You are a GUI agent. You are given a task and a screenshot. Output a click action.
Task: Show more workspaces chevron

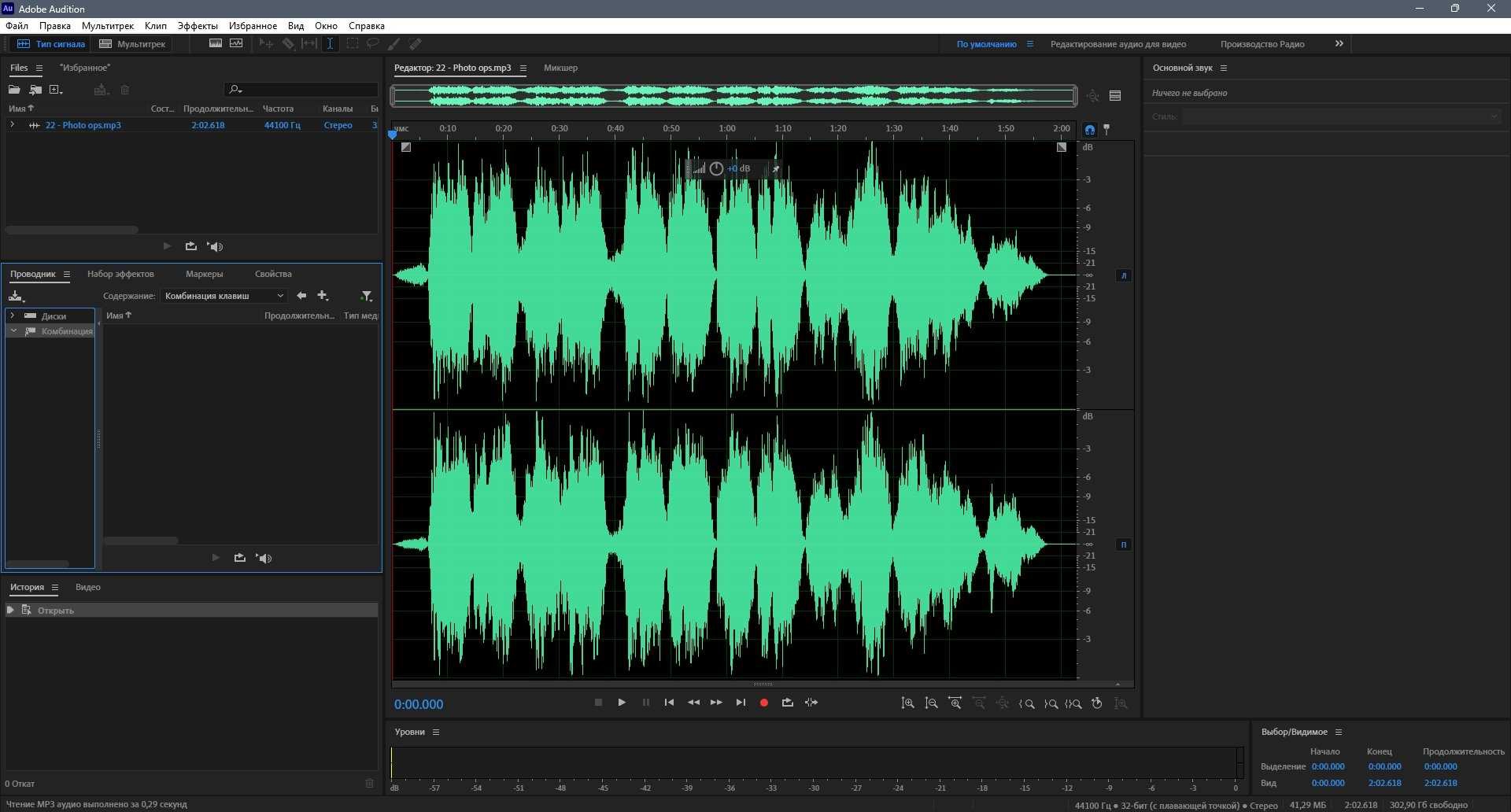tap(1339, 44)
